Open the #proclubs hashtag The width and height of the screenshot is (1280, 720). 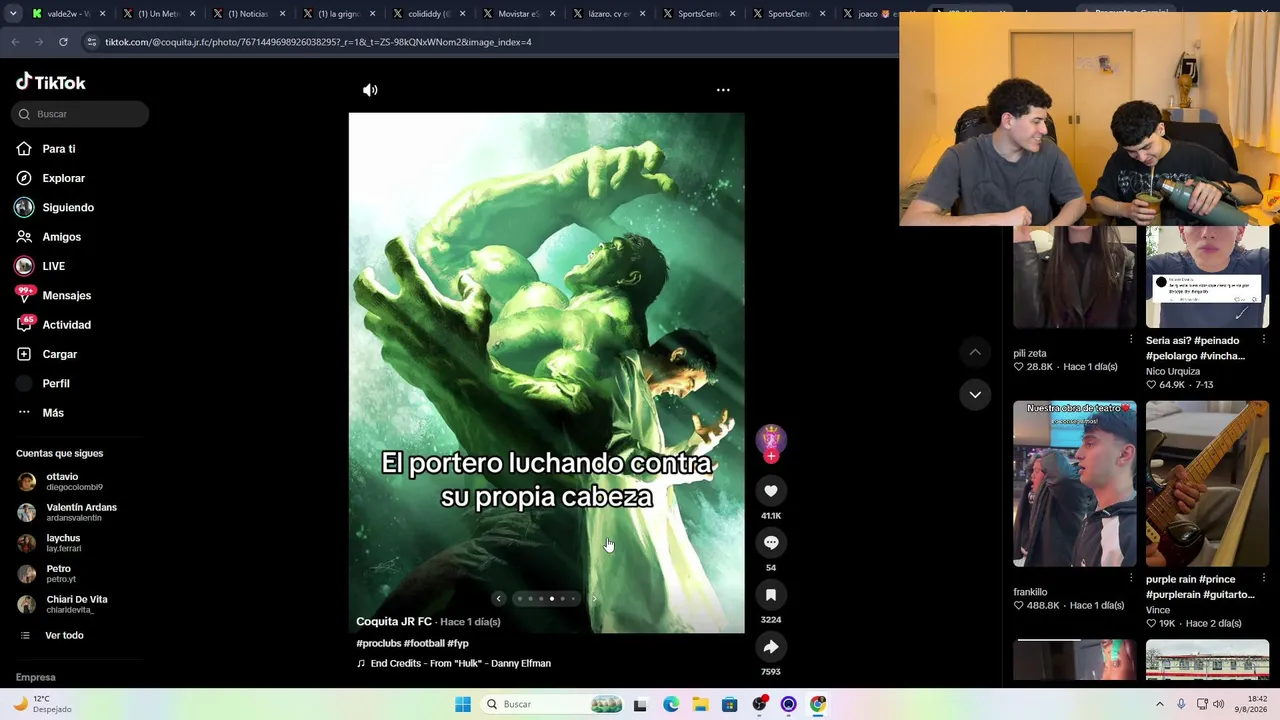(x=378, y=644)
